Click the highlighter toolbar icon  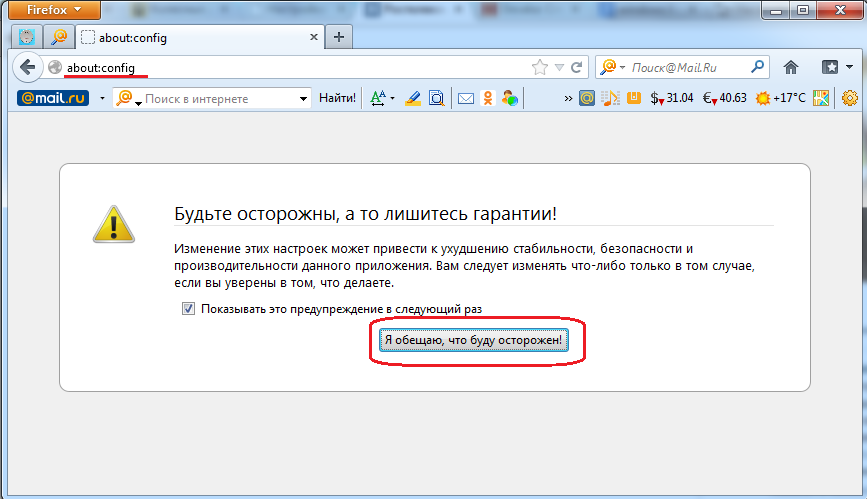coord(412,98)
